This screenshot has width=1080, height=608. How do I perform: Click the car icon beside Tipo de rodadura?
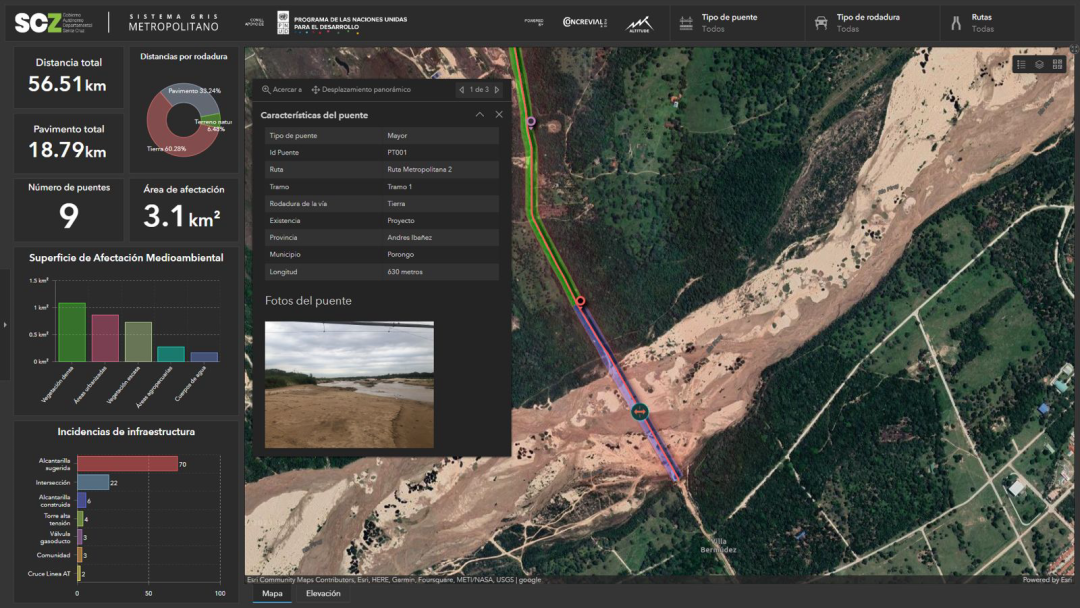click(x=821, y=23)
